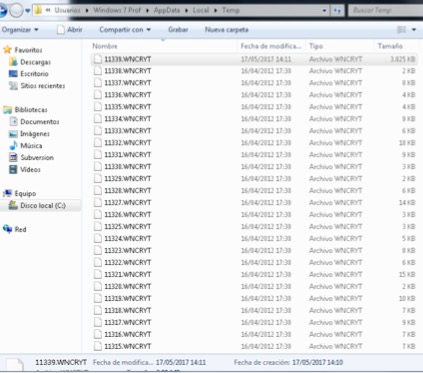The image size is (423, 373).
Task: Open Descargas folder in sidebar
Action: [35, 62]
